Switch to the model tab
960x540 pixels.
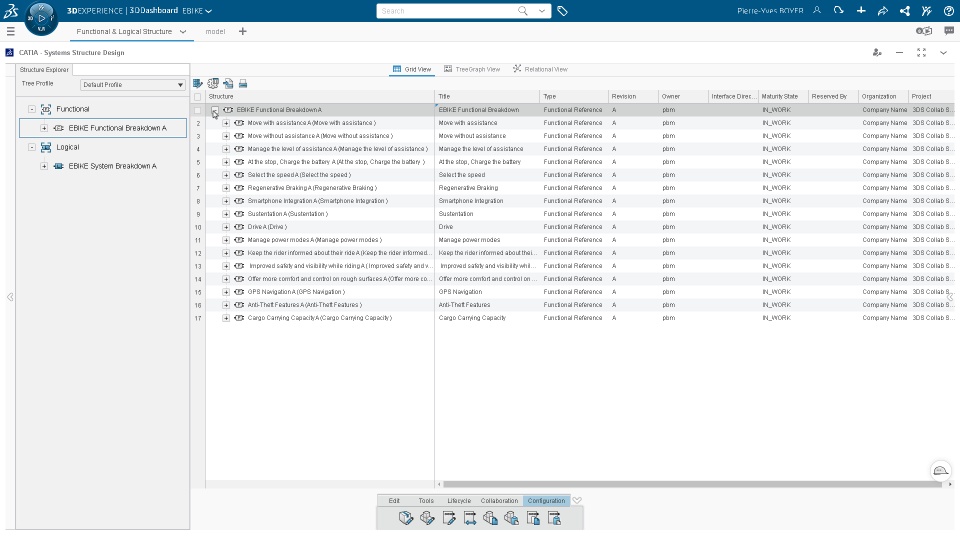click(215, 32)
